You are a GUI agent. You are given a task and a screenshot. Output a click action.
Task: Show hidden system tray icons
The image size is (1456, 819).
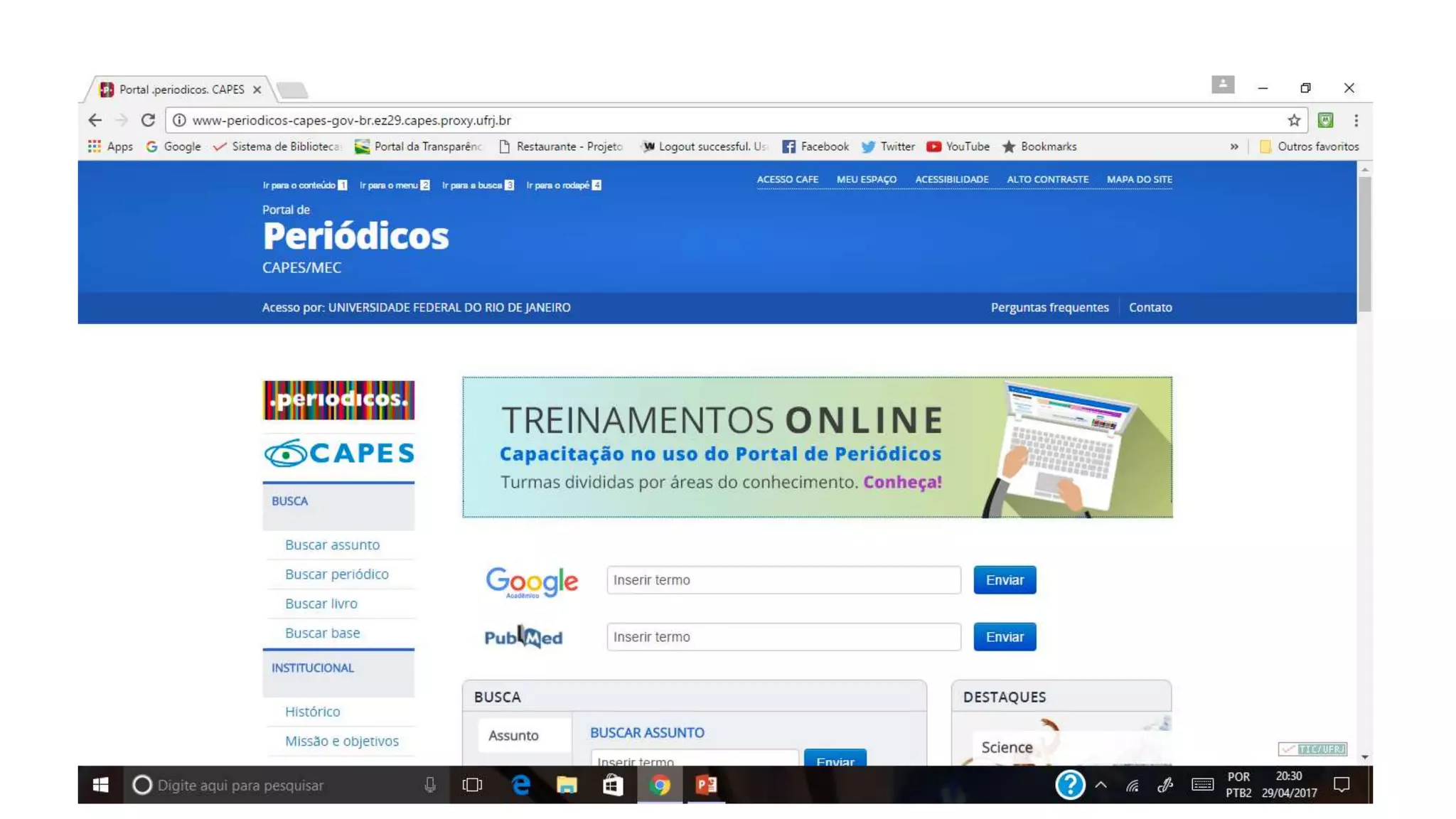pyautogui.click(x=1101, y=785)
